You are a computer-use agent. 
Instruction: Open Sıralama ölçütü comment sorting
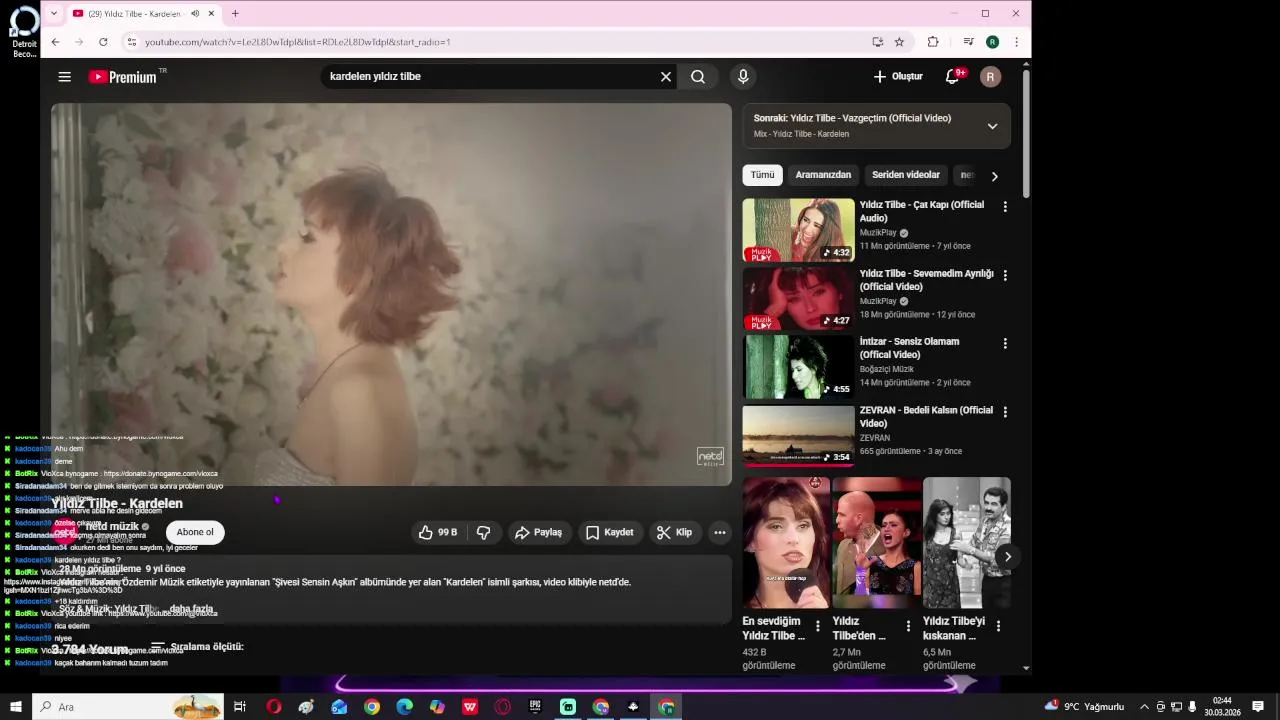[x=197, y=647]
